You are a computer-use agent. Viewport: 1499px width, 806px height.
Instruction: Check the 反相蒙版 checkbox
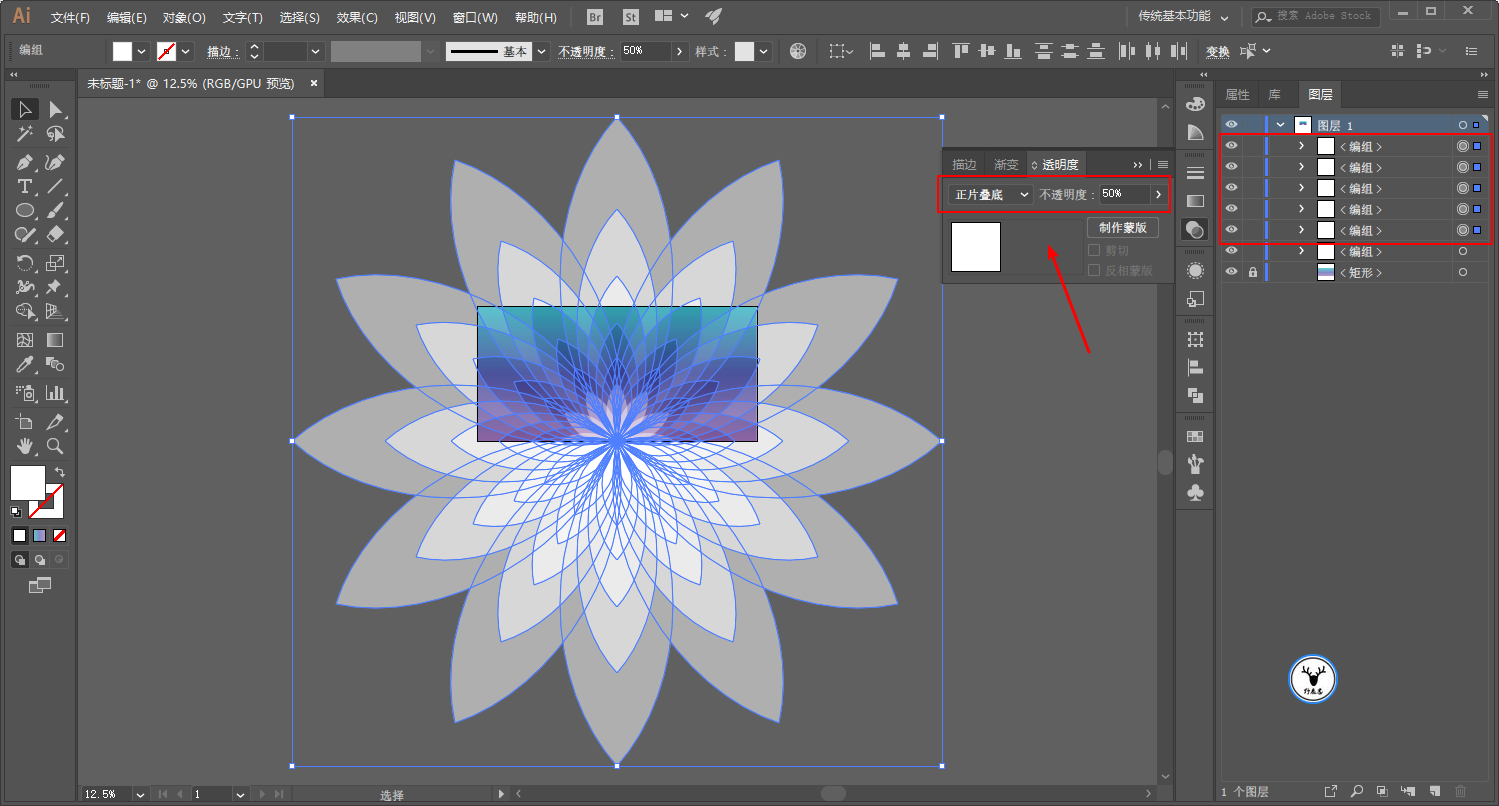tap(1094, 270)
